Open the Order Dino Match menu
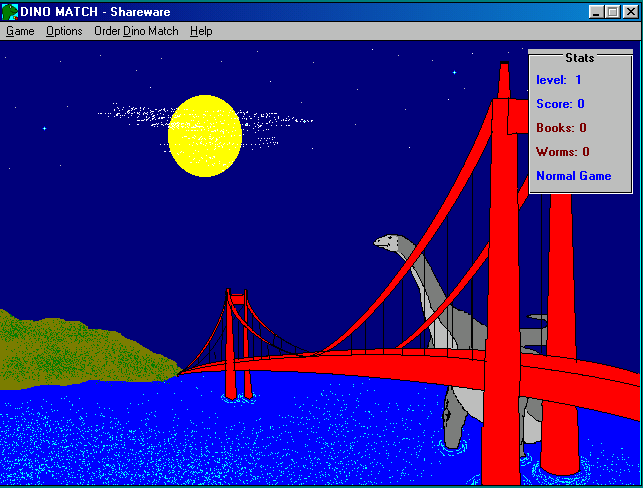 point(136,31)
